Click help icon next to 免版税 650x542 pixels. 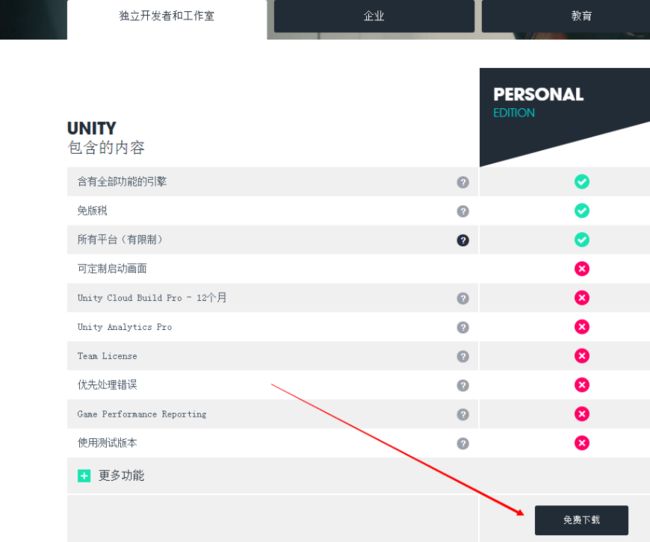click(x=463, y=211)
